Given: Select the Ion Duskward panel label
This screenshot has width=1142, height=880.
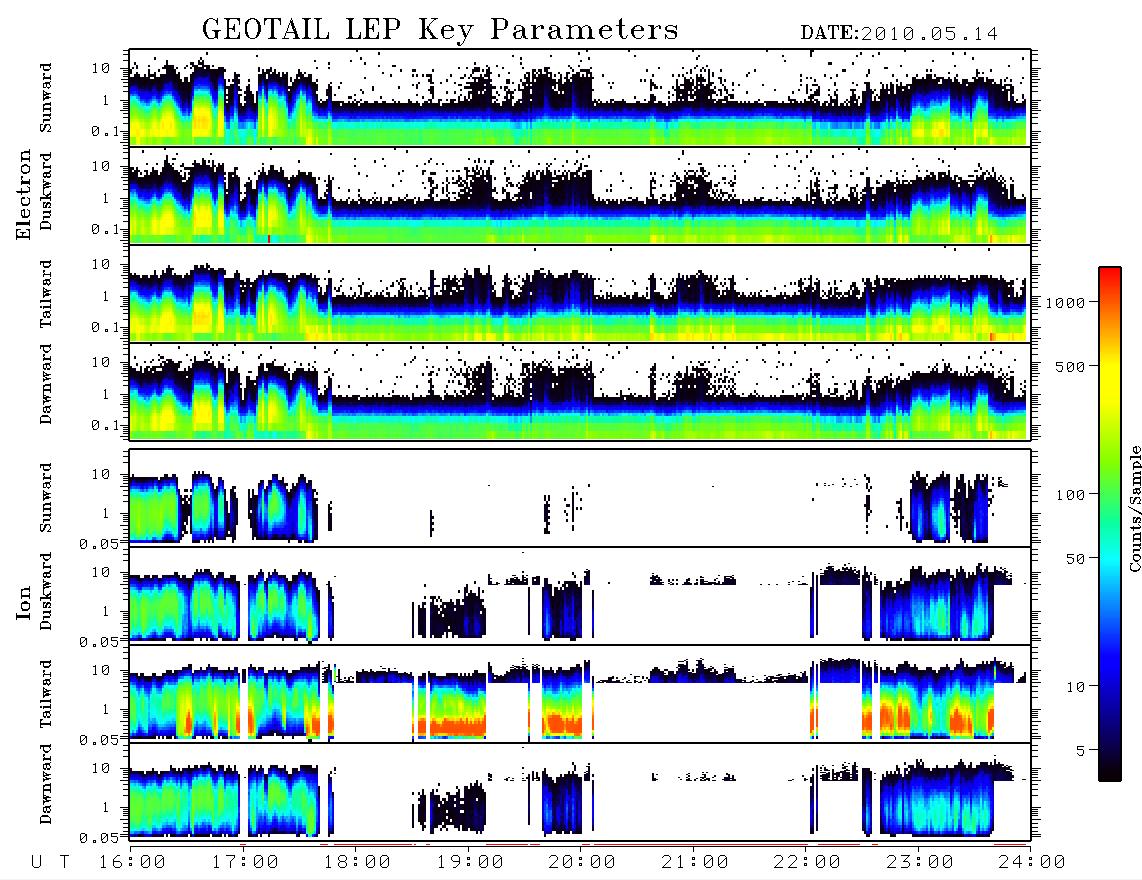Looking at the screenshot, I should (x=46, y=592).
